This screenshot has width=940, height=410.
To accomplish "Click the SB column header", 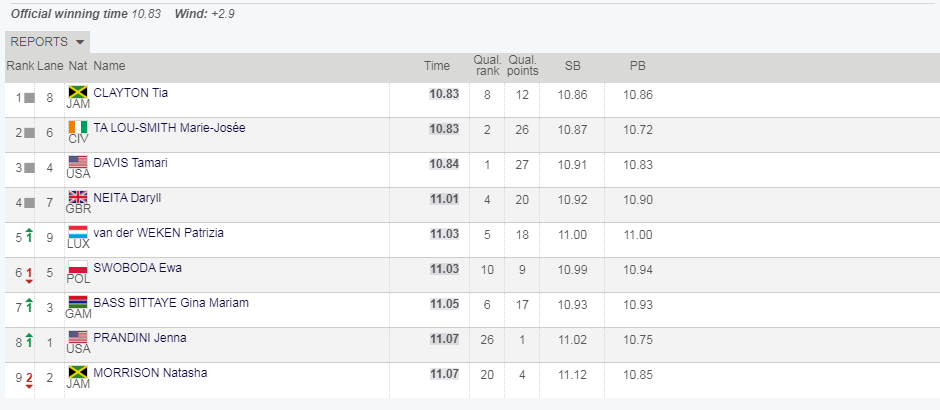I will (573, 66).
